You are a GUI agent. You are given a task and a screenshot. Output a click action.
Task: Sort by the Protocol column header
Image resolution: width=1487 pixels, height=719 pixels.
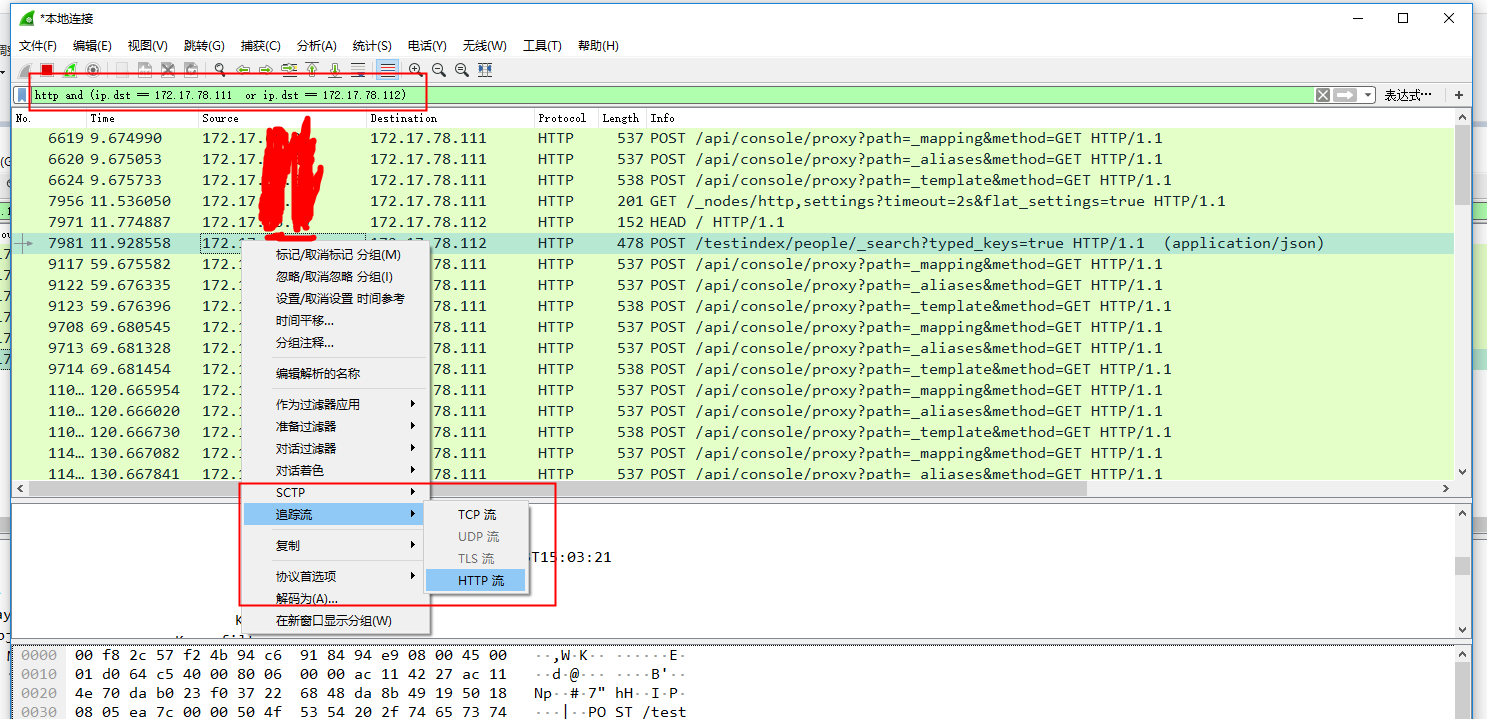pos(566,118)
